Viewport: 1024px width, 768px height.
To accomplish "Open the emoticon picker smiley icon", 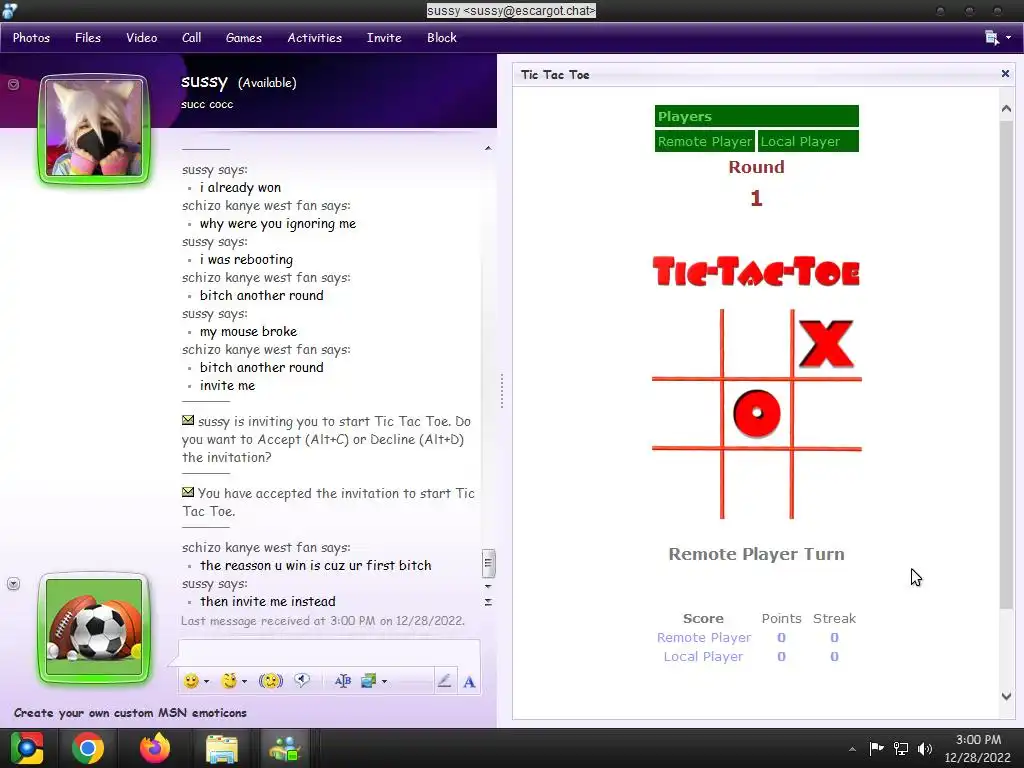I will click(x=191, y=681).
